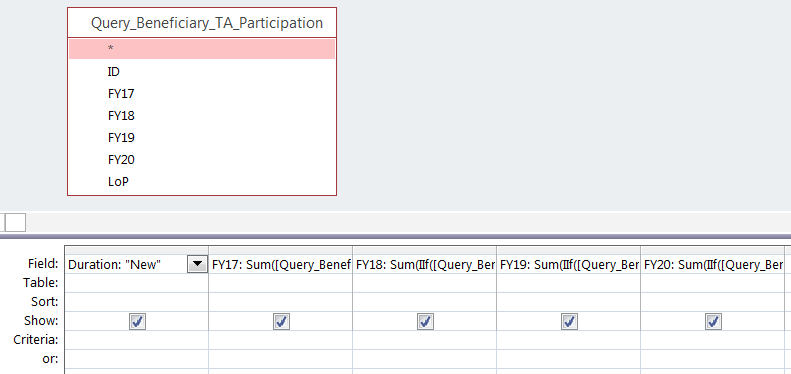Select FY17 in the field list
This screenshot has width=791, height=374.
pyautogui.click(x=202, y=94)
